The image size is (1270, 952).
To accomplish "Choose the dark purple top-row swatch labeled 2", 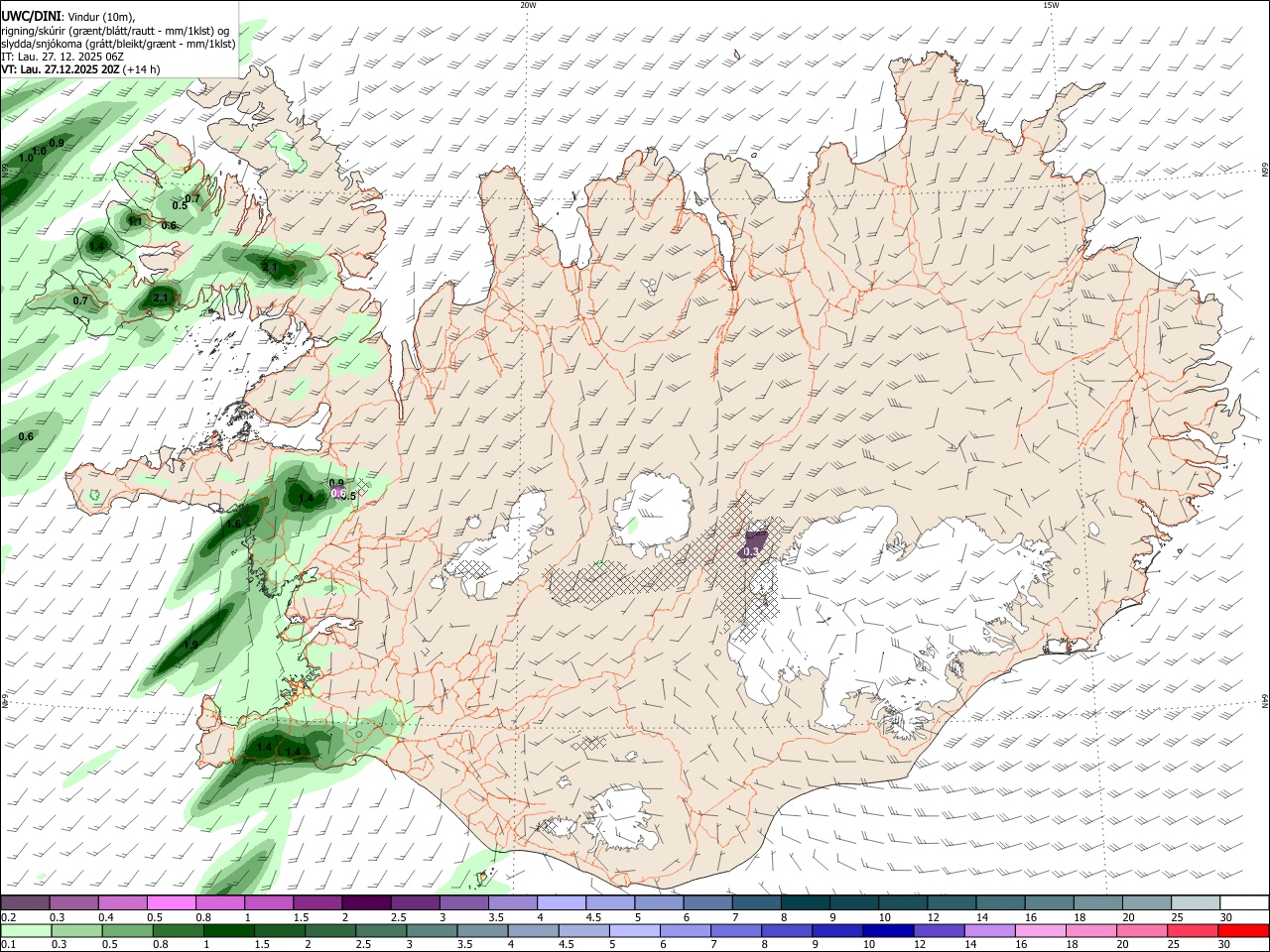I will [366, 902].
